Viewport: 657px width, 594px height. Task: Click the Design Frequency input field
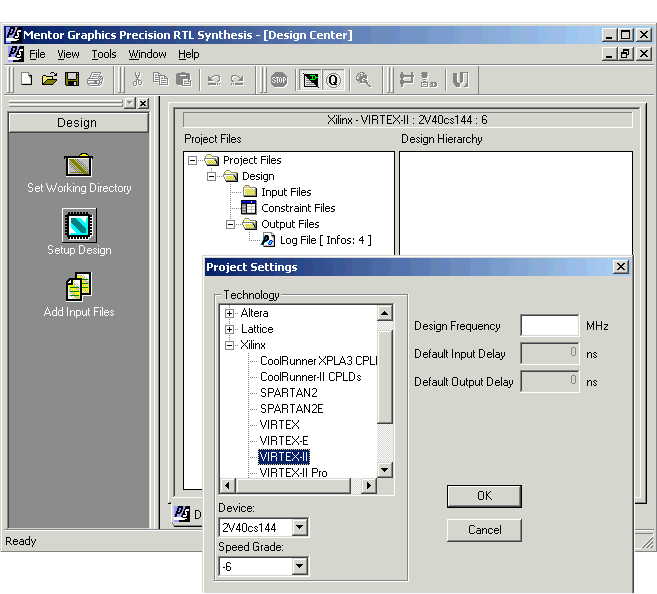550,325
